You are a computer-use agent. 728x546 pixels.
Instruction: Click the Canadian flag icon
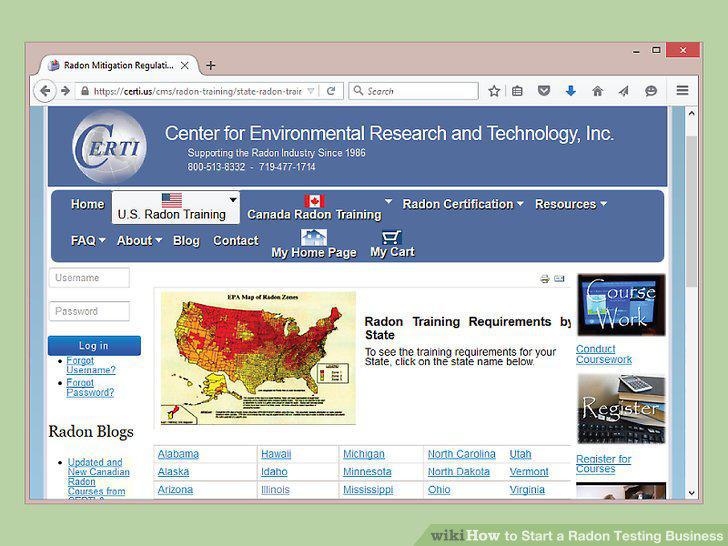(314, 201)
